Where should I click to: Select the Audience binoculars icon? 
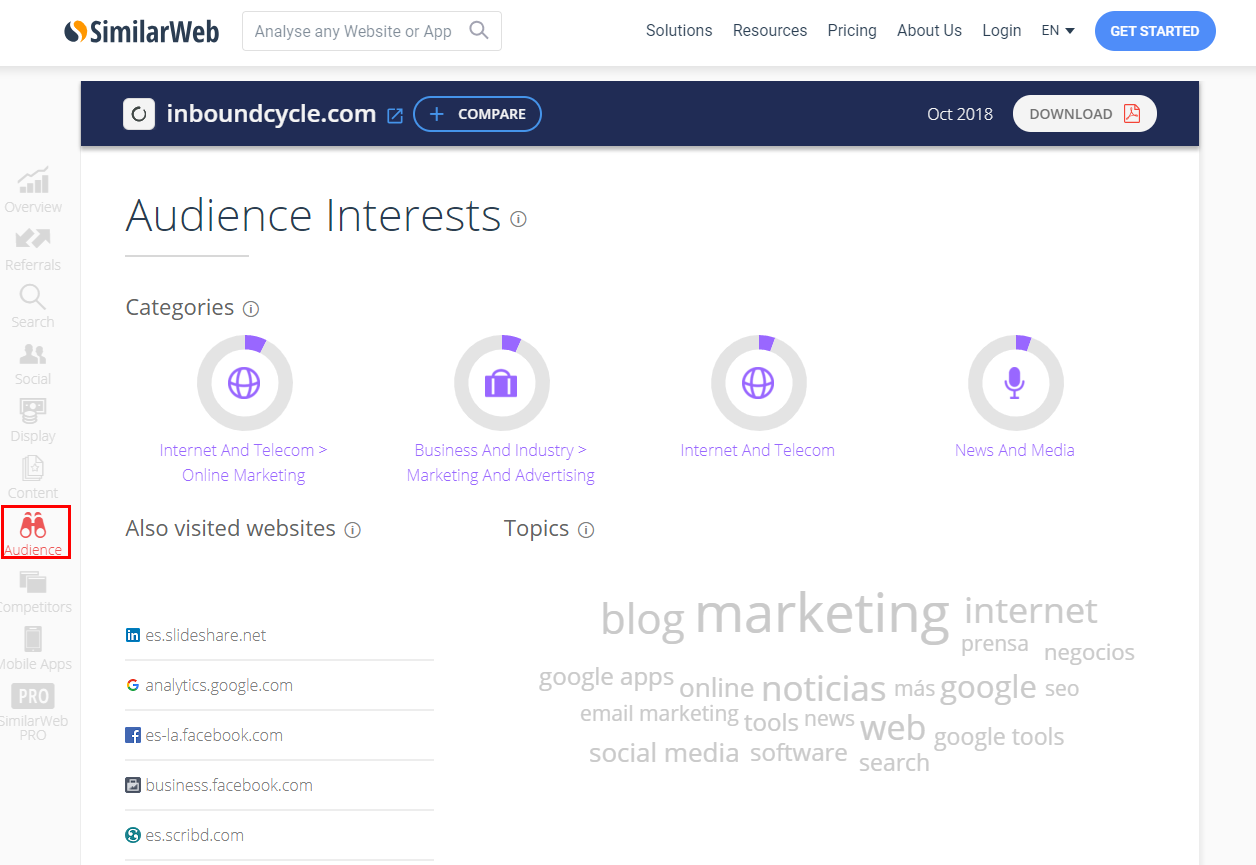coord(33,525)
